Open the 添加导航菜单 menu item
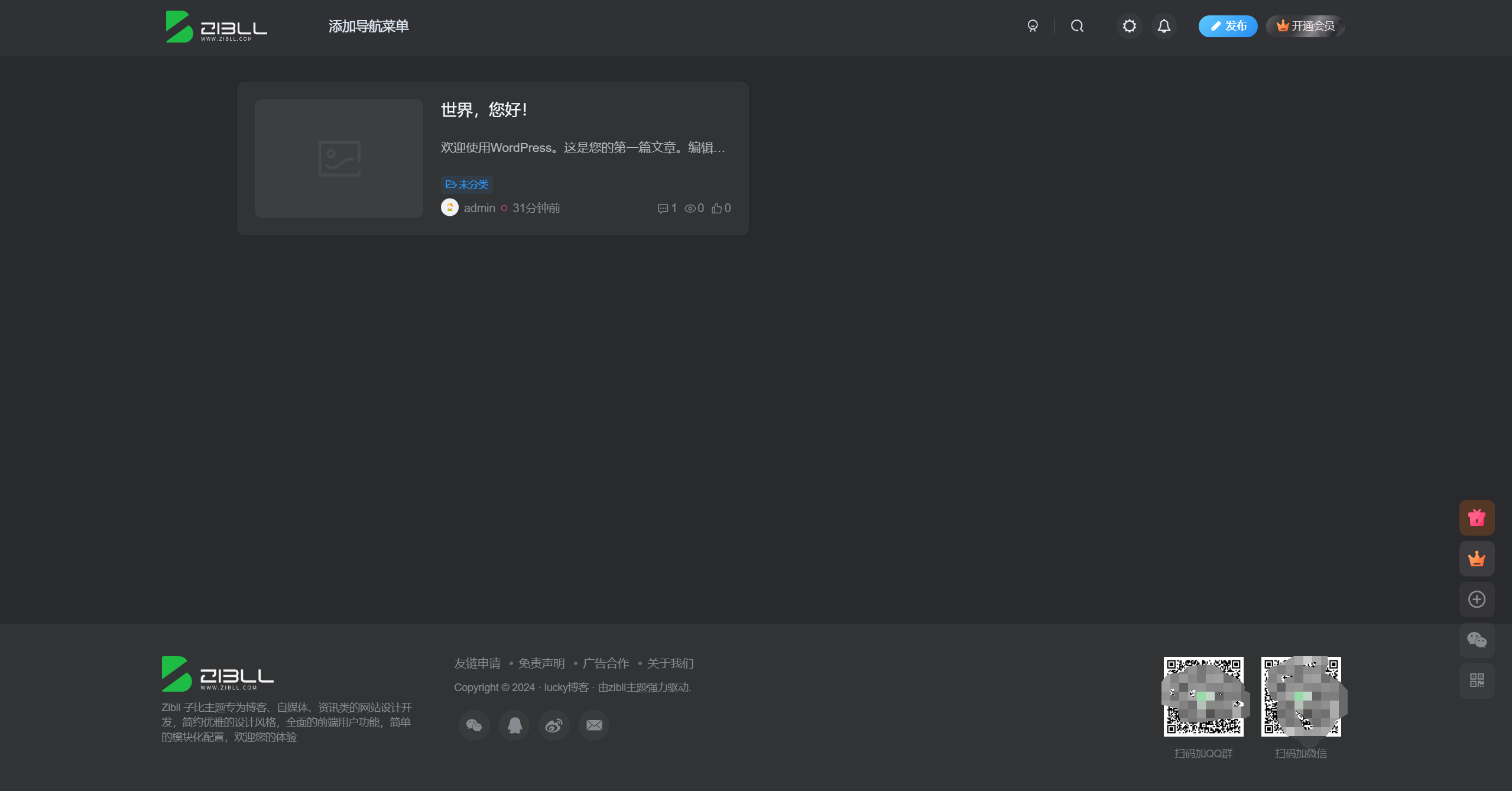The image size is (1512, 791). (x=368, y=26)
